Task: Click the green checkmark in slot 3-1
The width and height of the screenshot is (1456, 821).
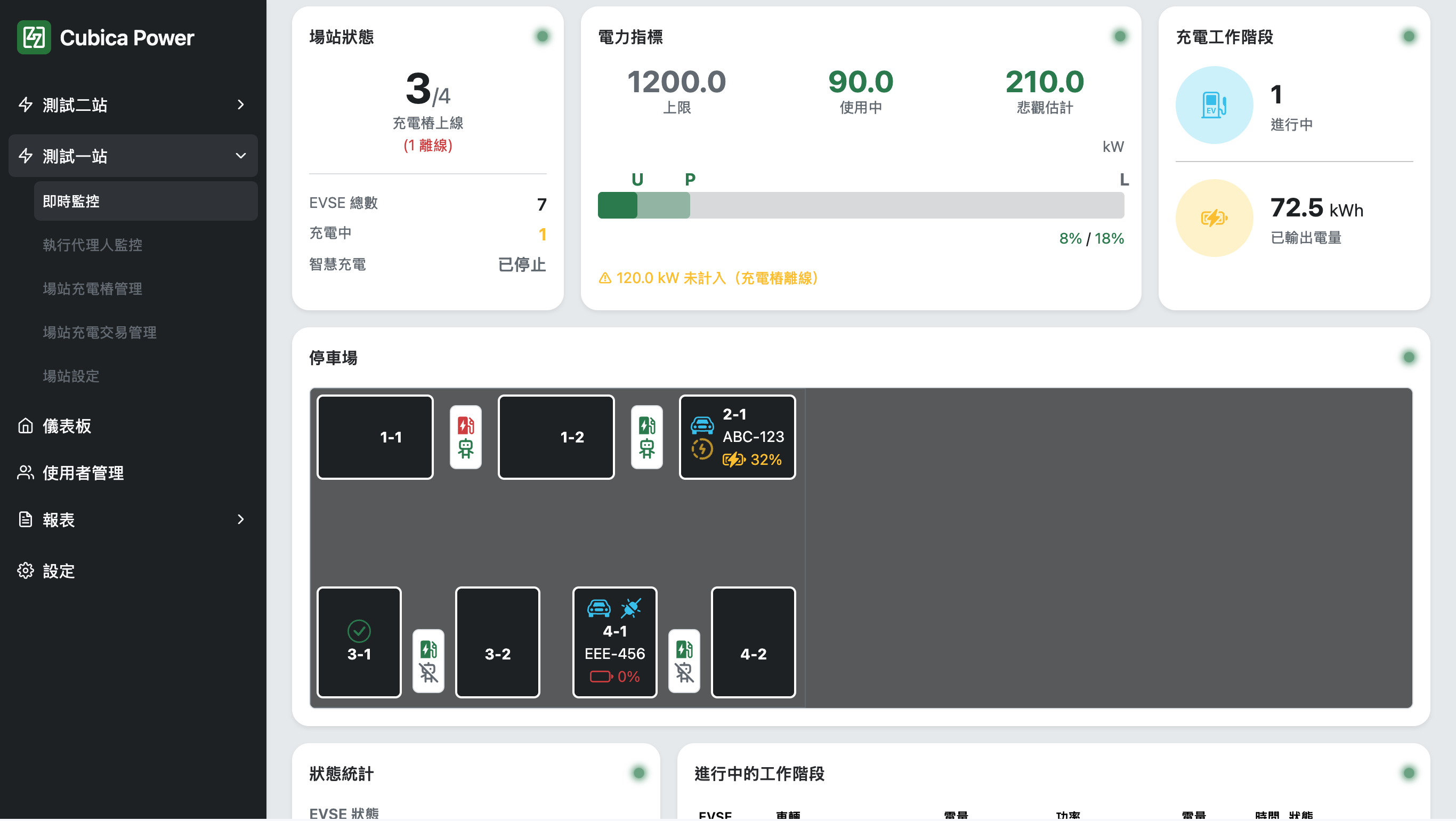Action: (359, 631)
